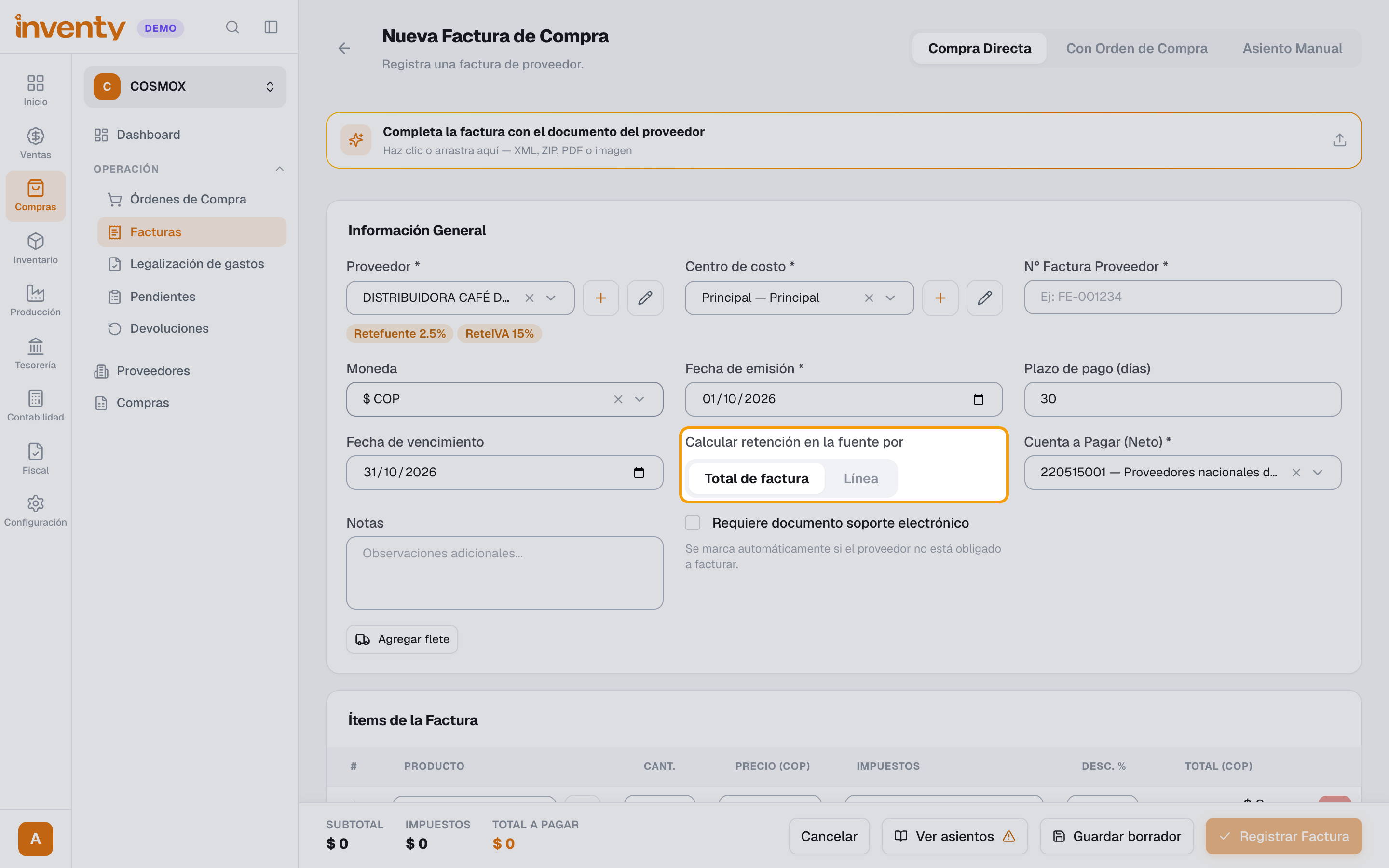The height and width of the screenshot is (868, 1389).
Task: Open the Compras module icon
Action: [36, 196]
